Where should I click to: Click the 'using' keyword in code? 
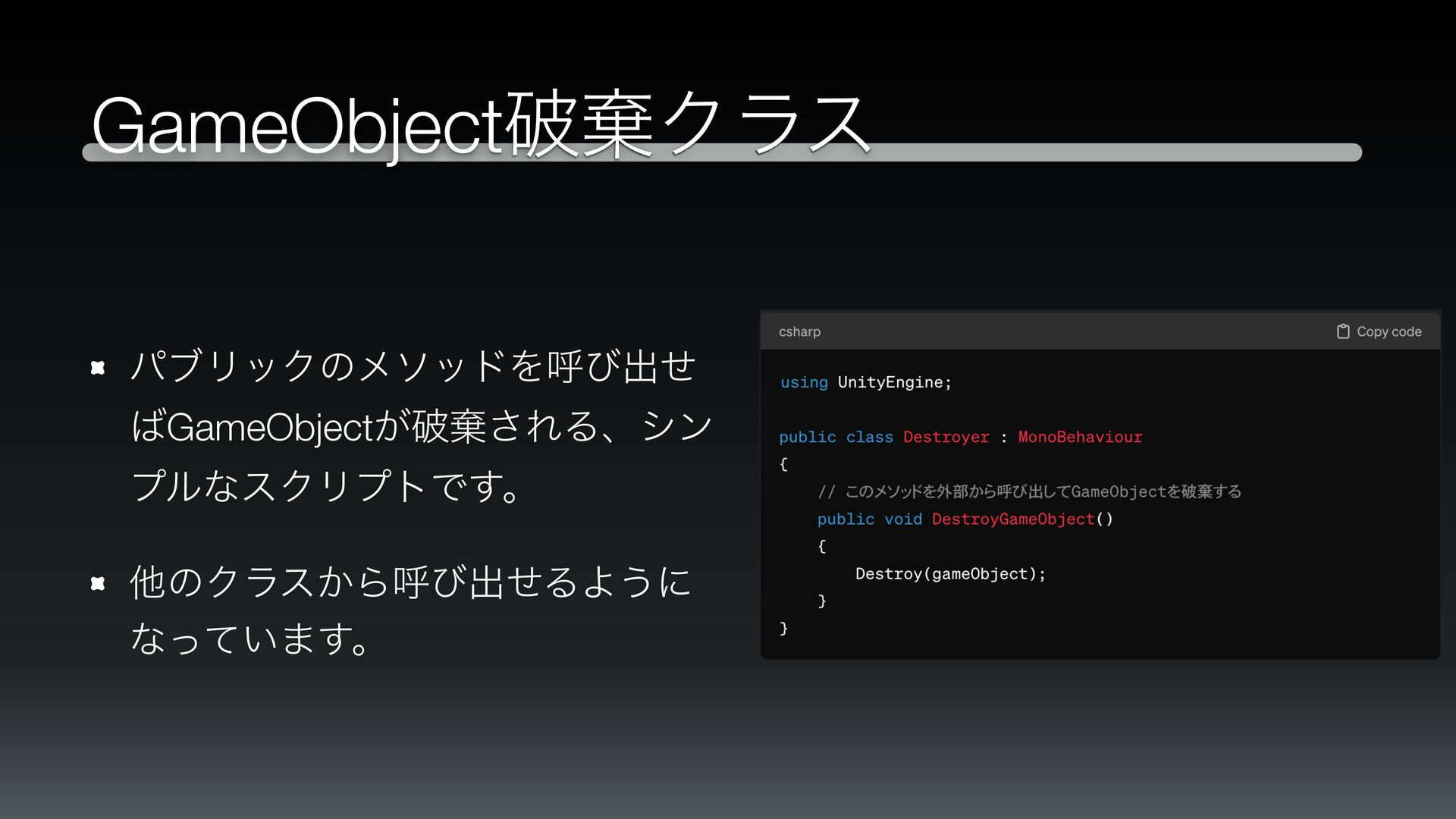pyautogui.click(x=804, y=382)
